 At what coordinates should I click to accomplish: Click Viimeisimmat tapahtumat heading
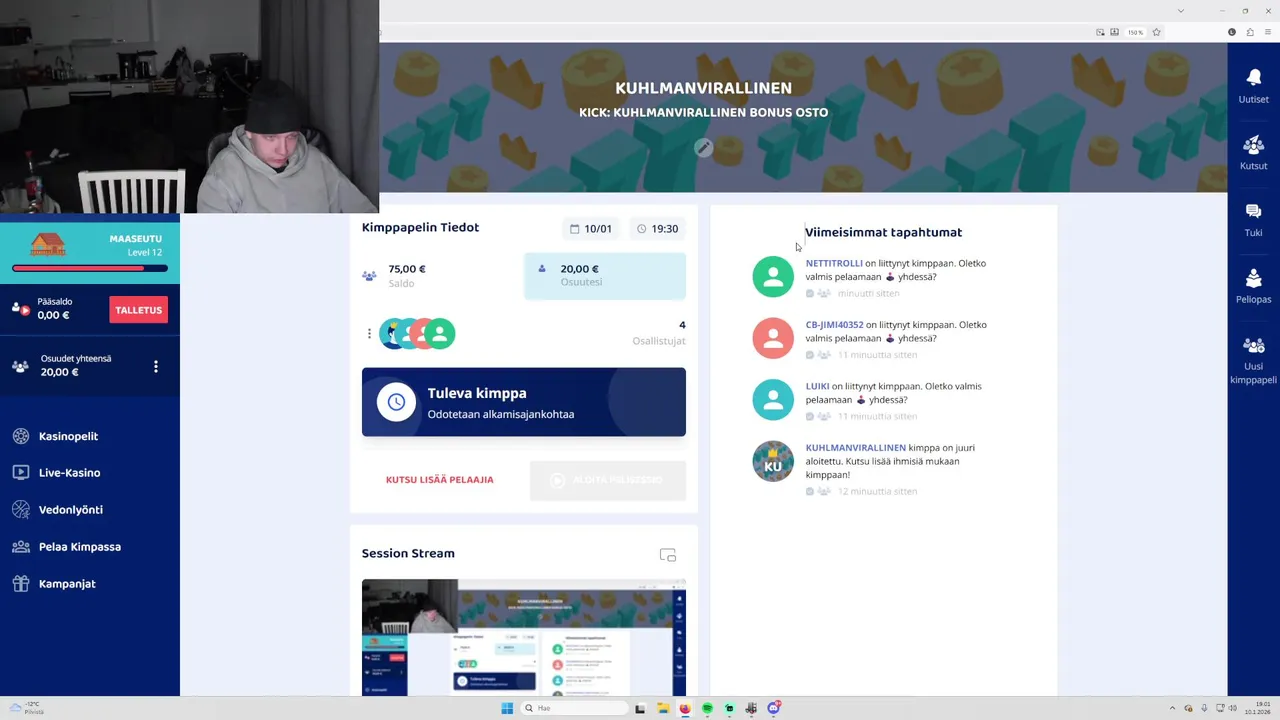tap(883, 232)
